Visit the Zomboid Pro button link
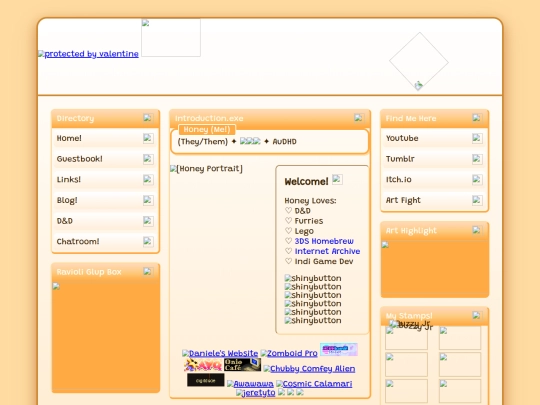Viewport: 540px width, 405px height. pos(289,353)
